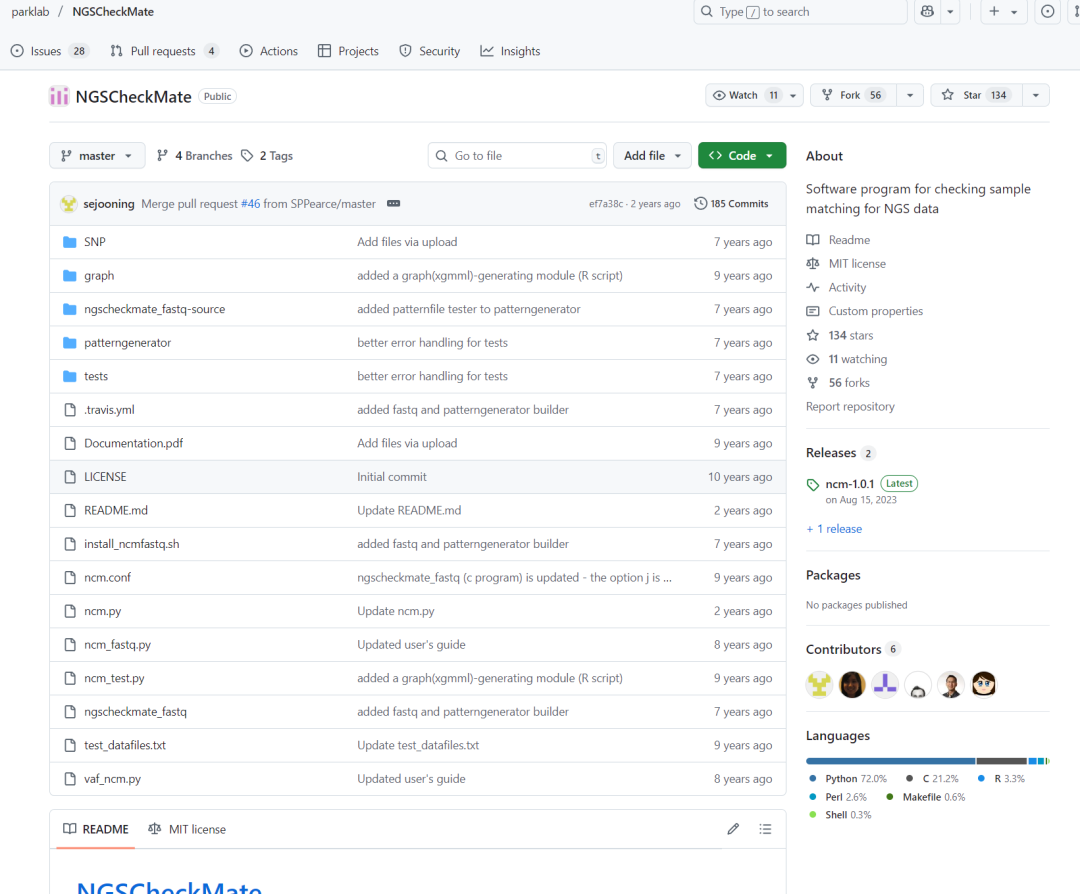Open MIT license link in About
This screenshot has width=1080, height=894.
(846, 264)
